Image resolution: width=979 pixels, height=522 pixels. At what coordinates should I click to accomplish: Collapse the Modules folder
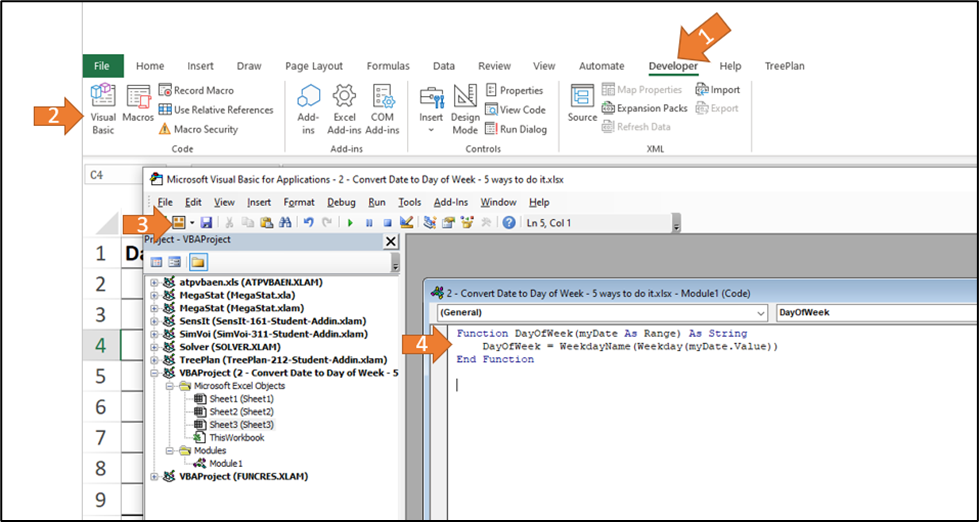tap(169, 450)
